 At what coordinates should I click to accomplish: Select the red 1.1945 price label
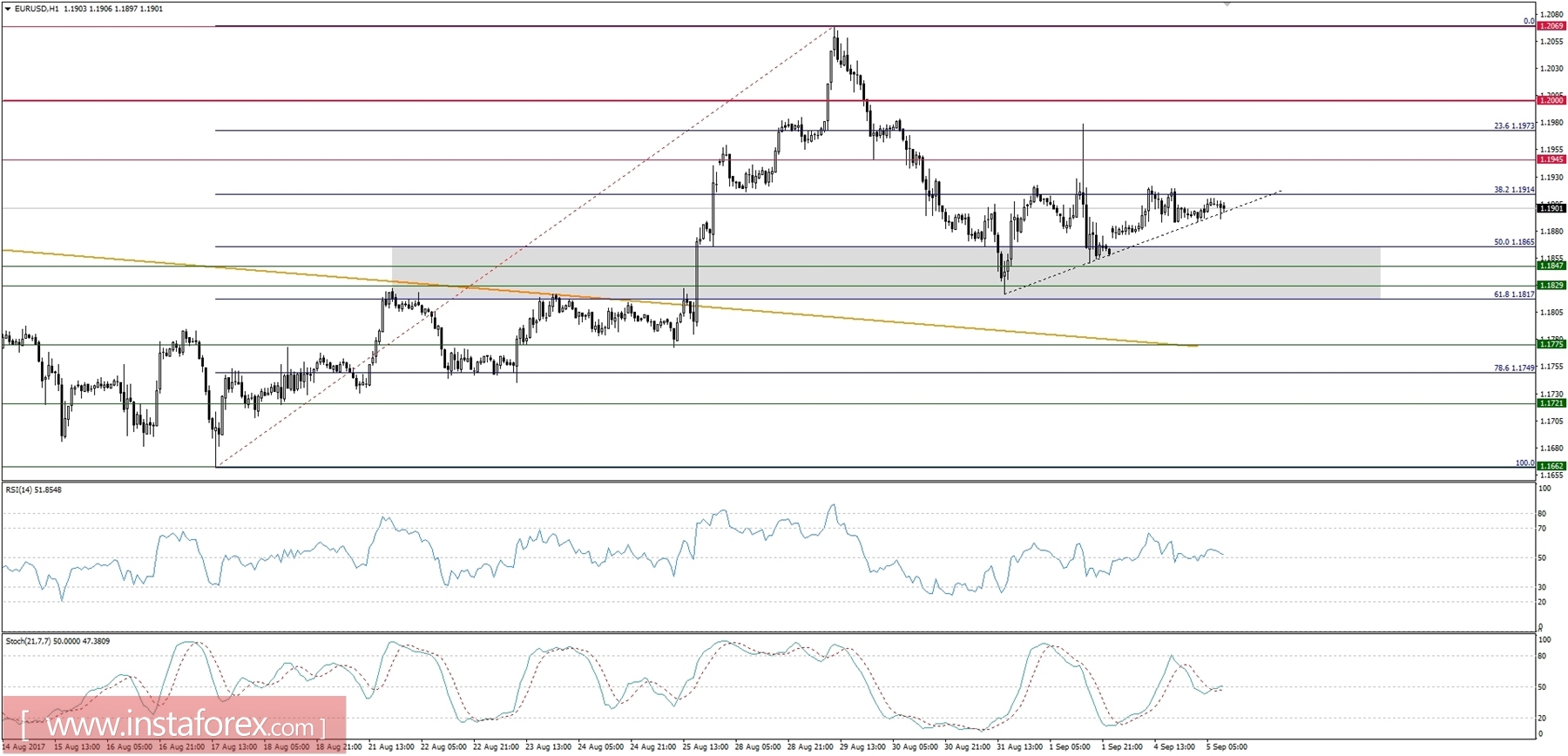pos(1551,159)
